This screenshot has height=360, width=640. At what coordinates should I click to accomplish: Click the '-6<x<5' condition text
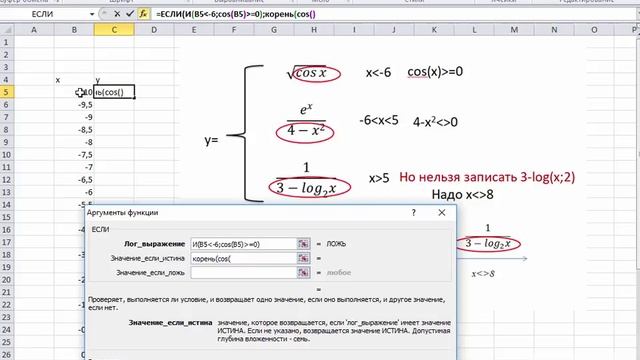(x=379, y=120)
